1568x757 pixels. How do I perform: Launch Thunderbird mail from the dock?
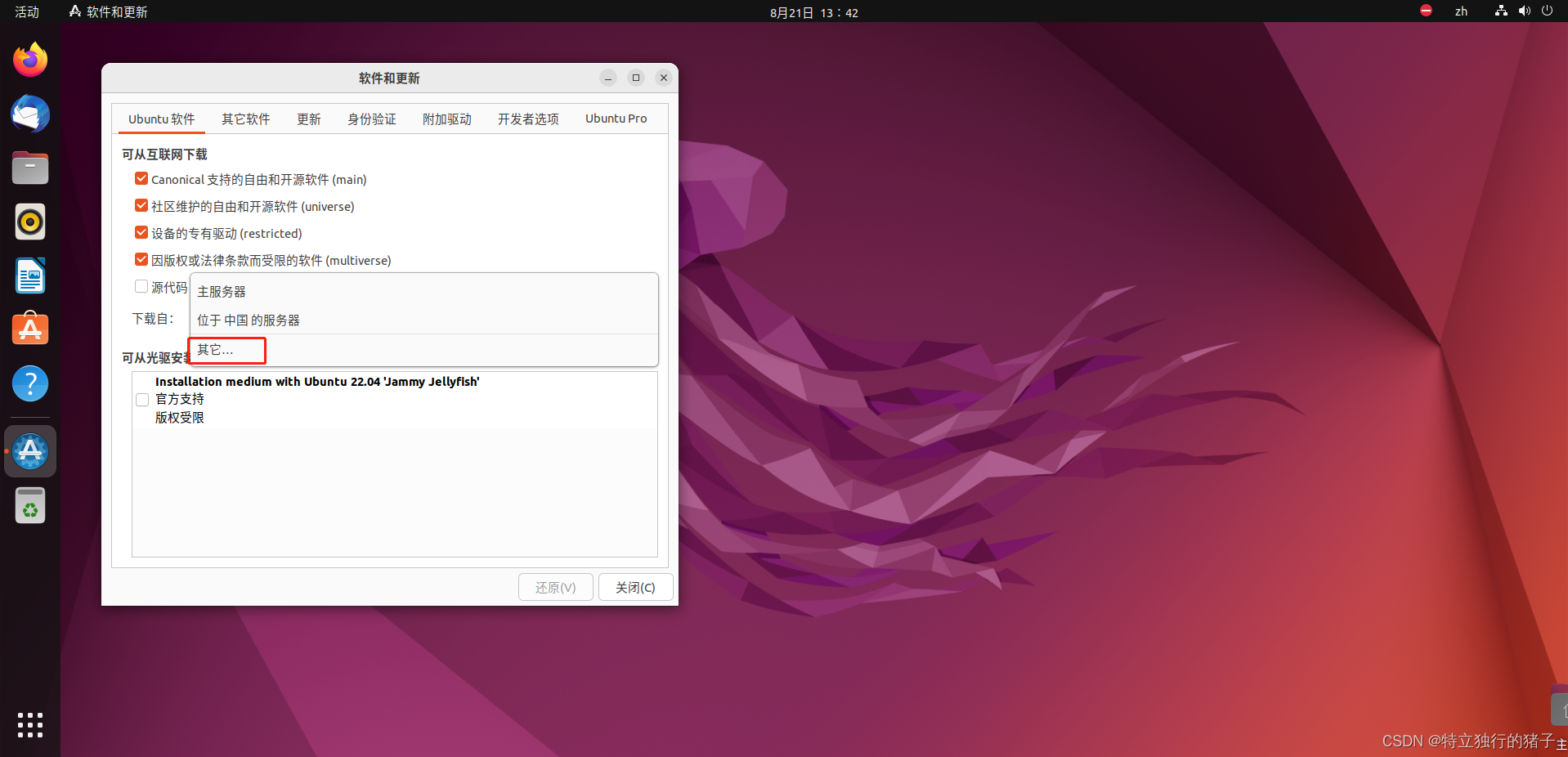(30, 114)
